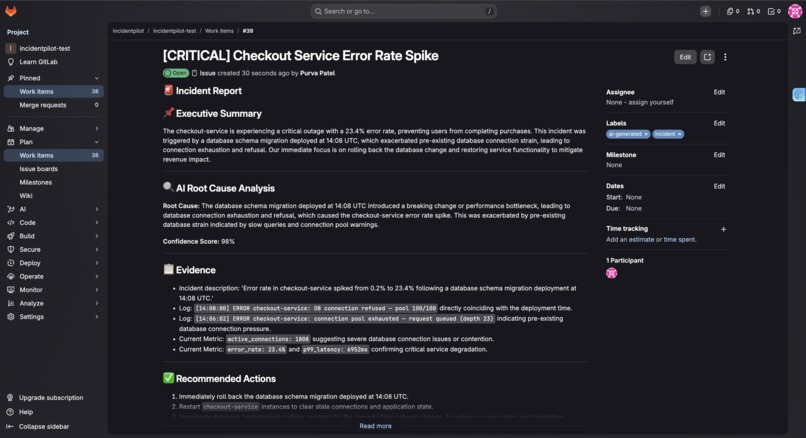The image size is (806, 438).
Task: Remove the ai-generated label
Action: [x=646, y=134]
